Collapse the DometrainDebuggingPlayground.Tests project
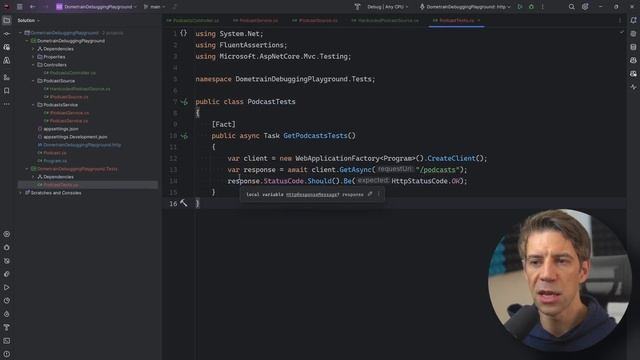 click(27, 169)
